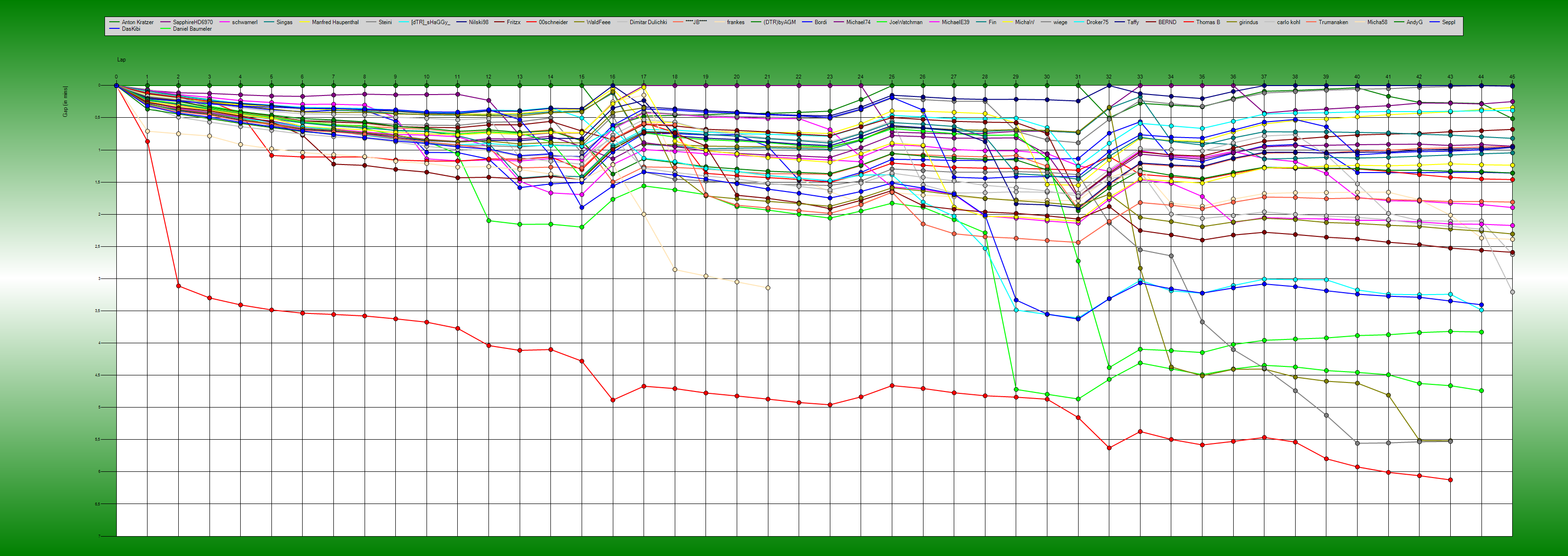This screenshot has width=1568, height=556.
Task: Click lap number 16 on top axis
Action: 612,77
